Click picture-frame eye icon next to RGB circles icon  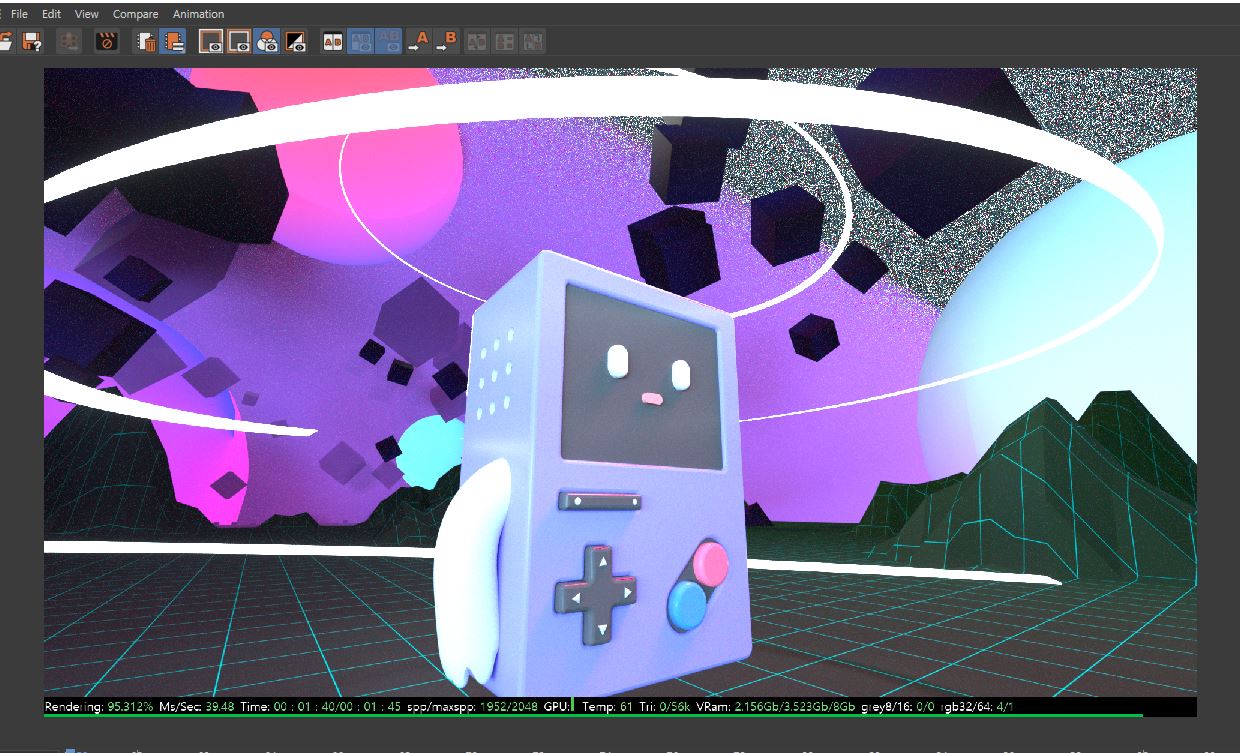pyautogui.click(x=240, y=42)
